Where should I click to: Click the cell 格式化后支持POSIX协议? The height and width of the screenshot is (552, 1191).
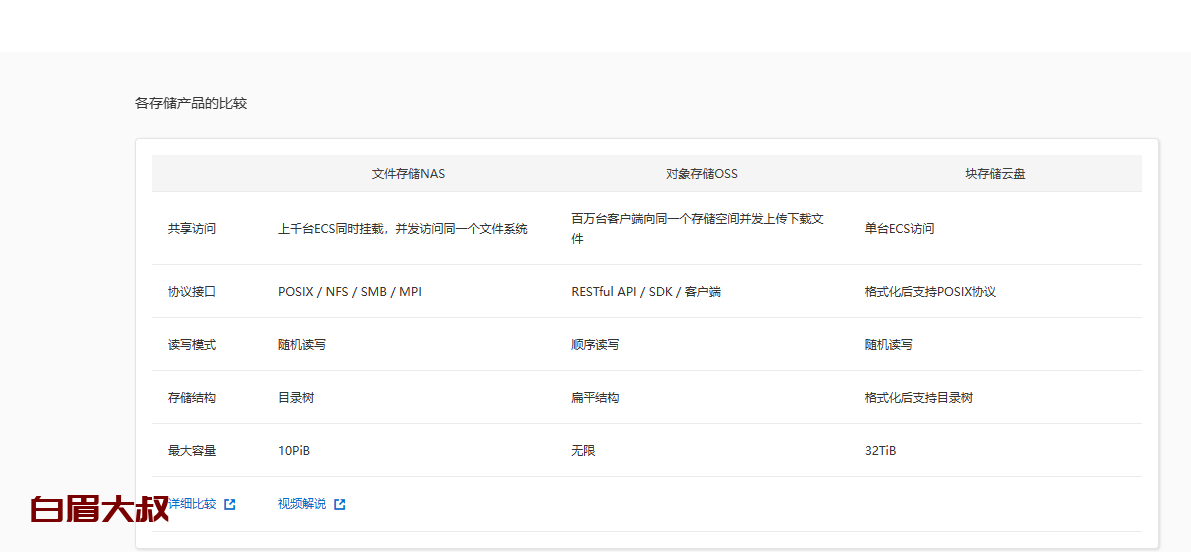point(930,292)
